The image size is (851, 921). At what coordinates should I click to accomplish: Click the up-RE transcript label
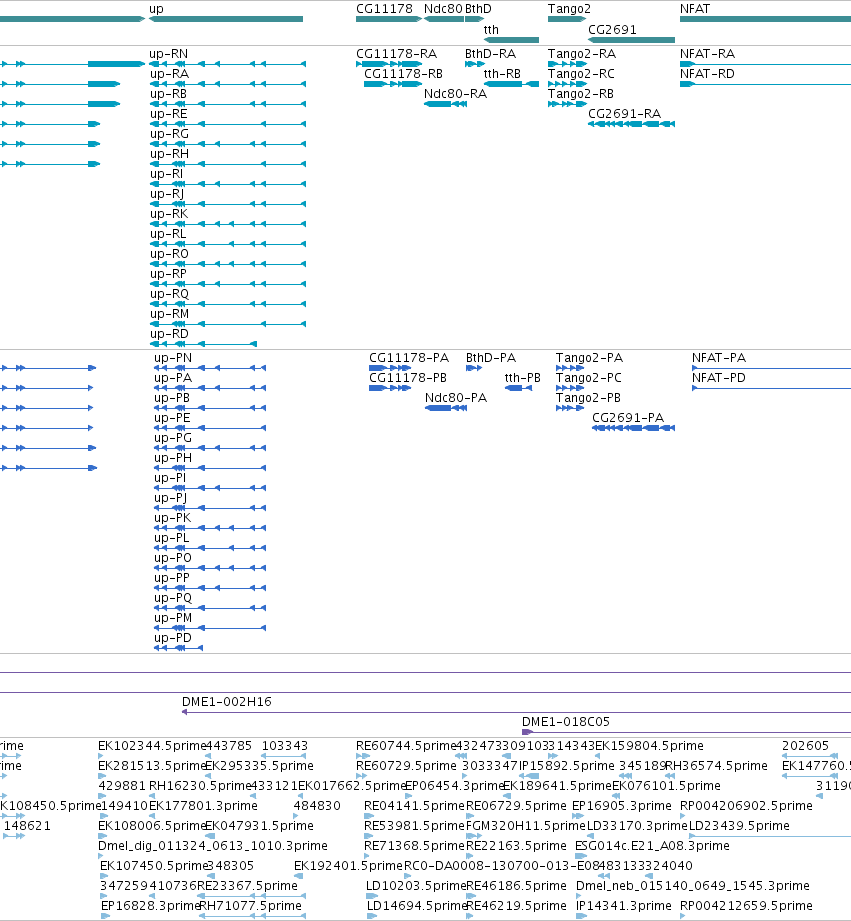[169, 113]
